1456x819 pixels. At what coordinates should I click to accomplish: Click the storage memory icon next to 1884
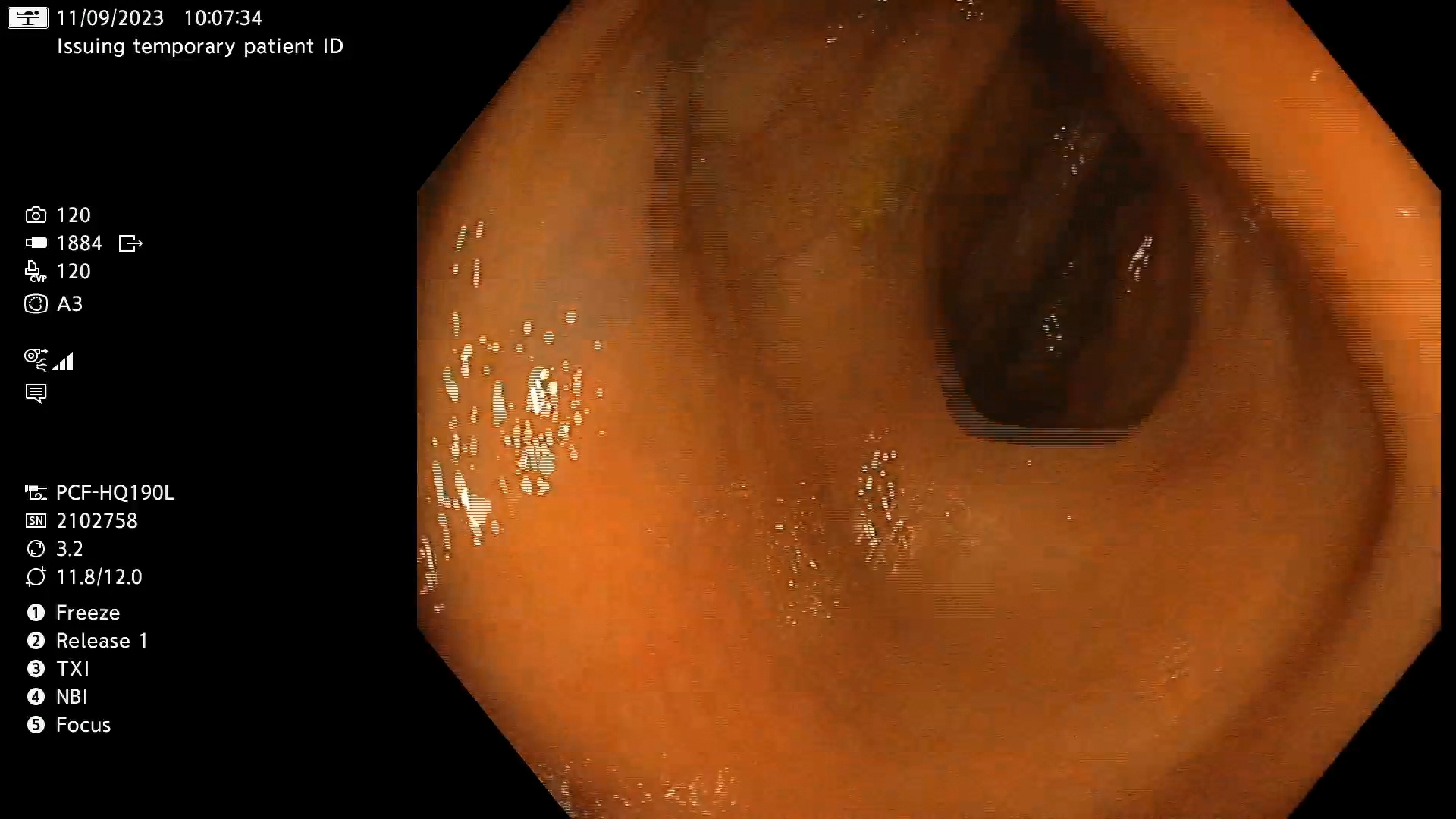36,243
